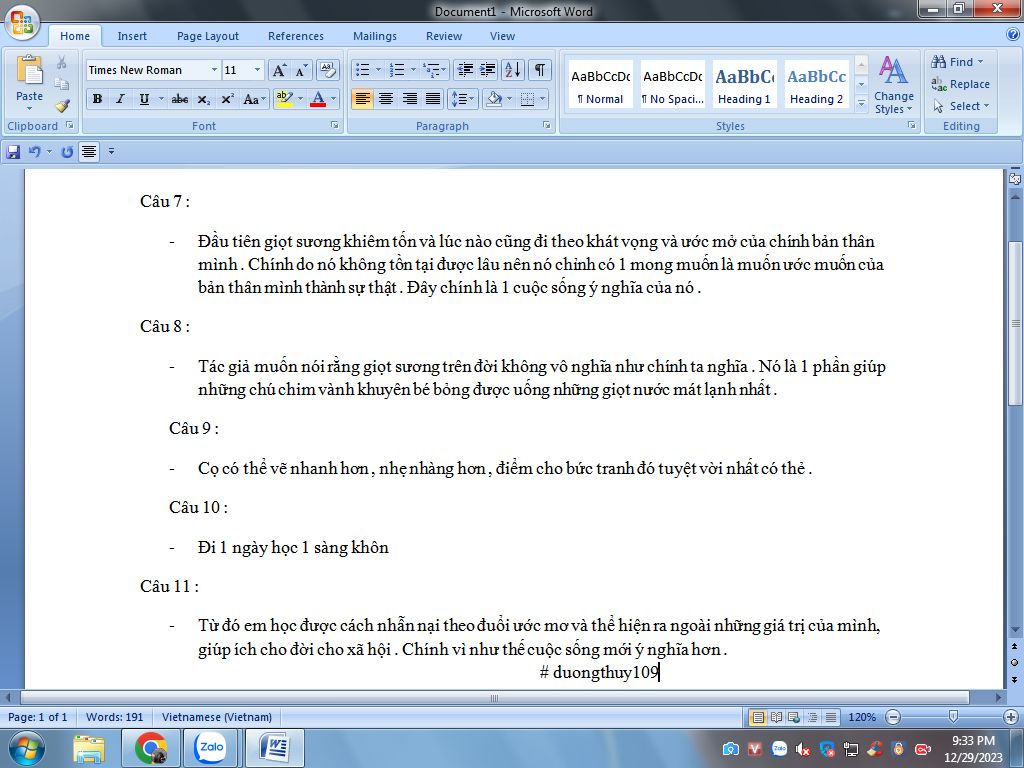The height and width of the screenshot is (768, 1024).
Task: Open the Mailings tab
Action: point(375,37)
